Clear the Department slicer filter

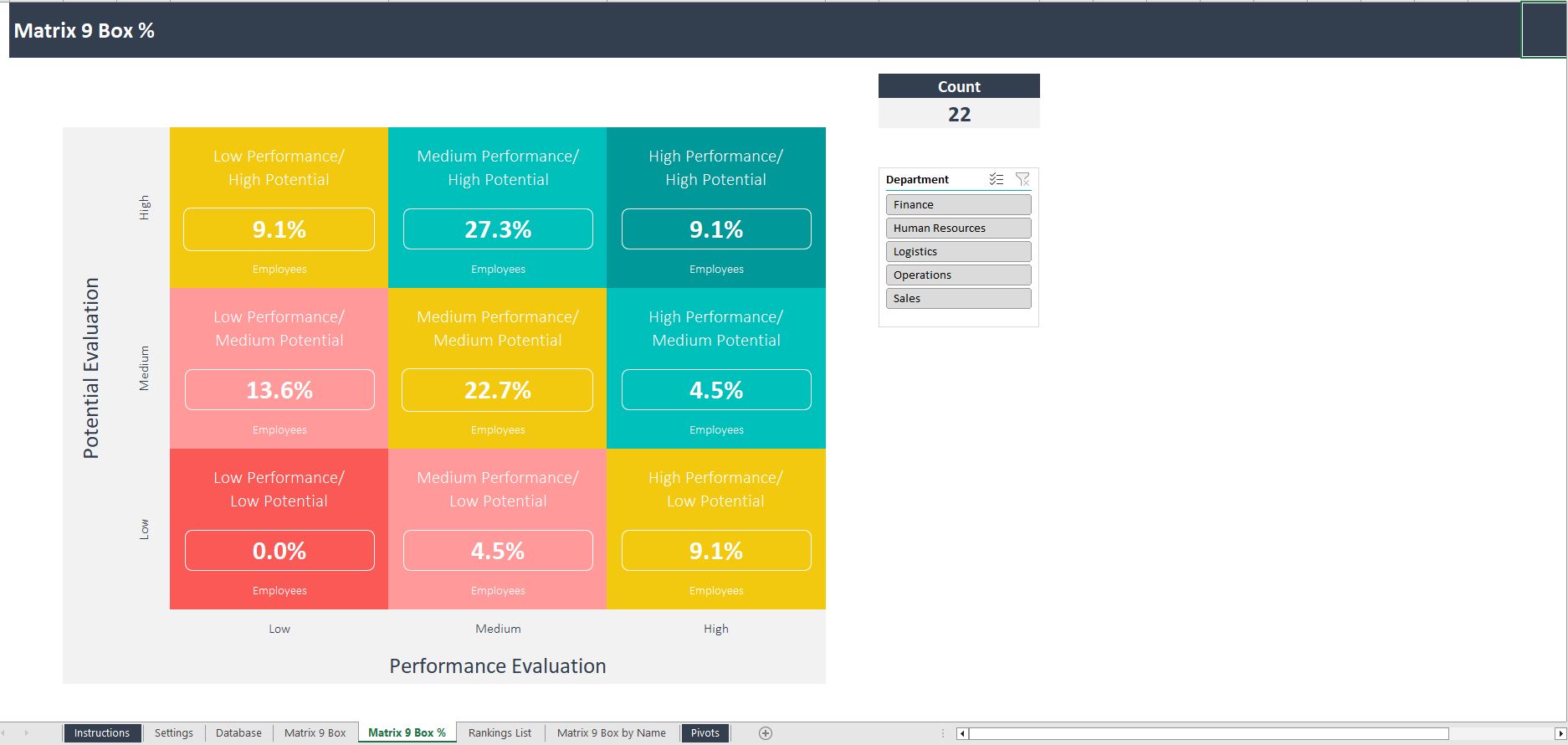coord(1022,179)
